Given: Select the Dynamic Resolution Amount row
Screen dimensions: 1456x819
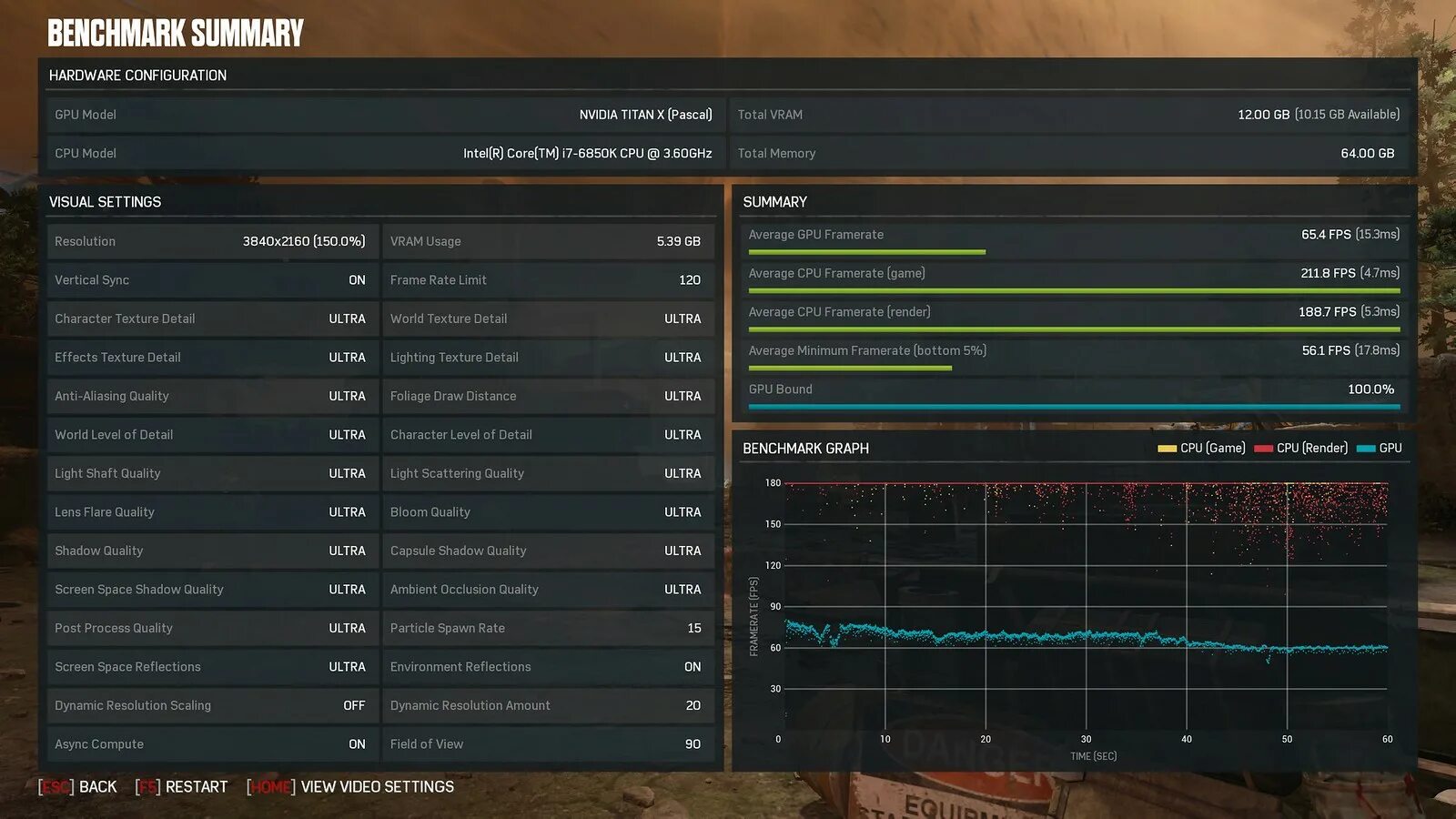Looking at the screenshot, I should pos(548,705).
